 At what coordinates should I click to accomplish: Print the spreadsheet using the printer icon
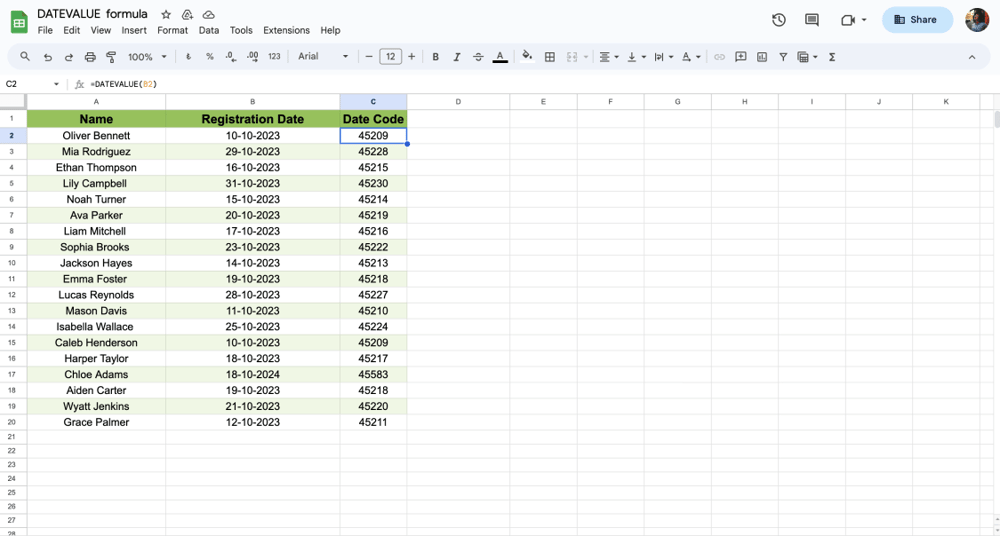[90, 57]
